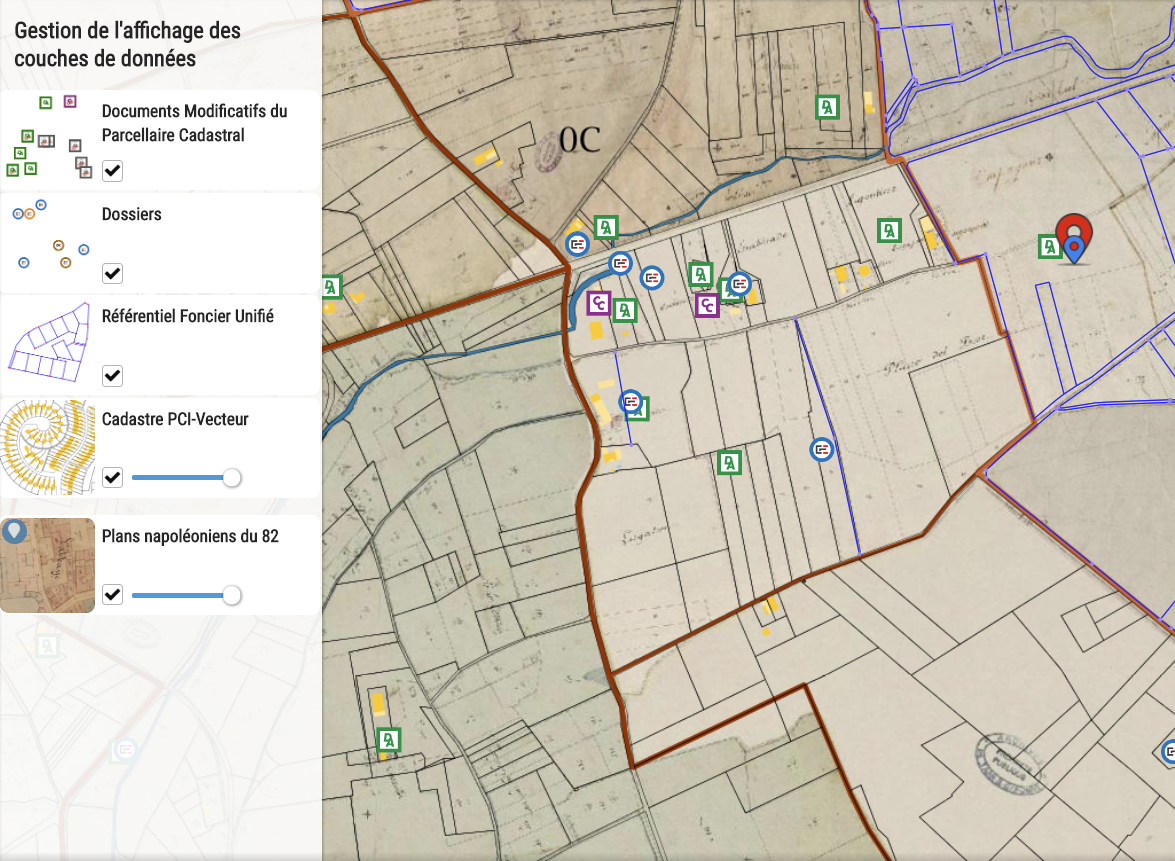The width and height of the screenshot is (1175, 861).
Task: Click the green document marker in the map's bottom-left
Action: click(388, 740)
